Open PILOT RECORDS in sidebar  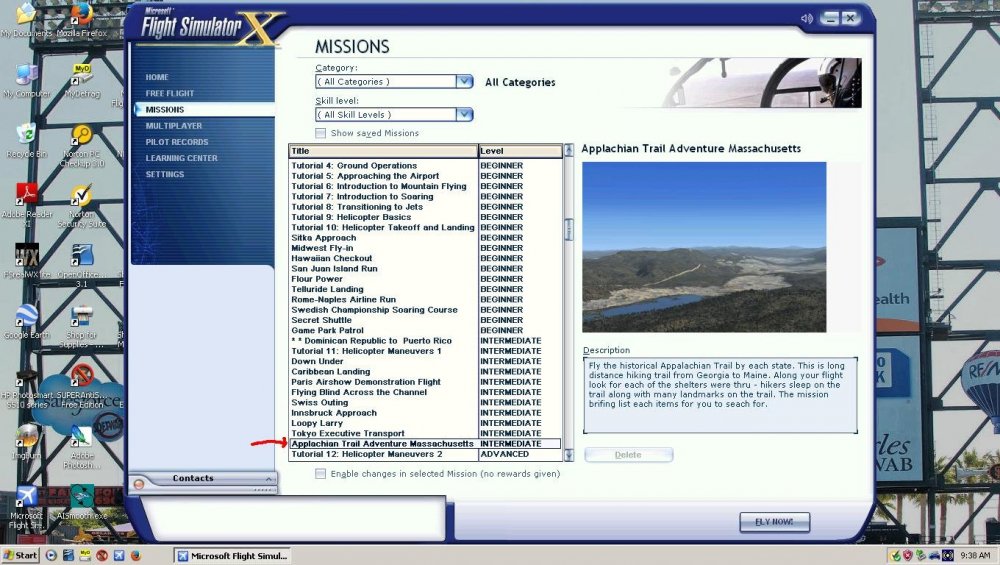tap(177, 142)
